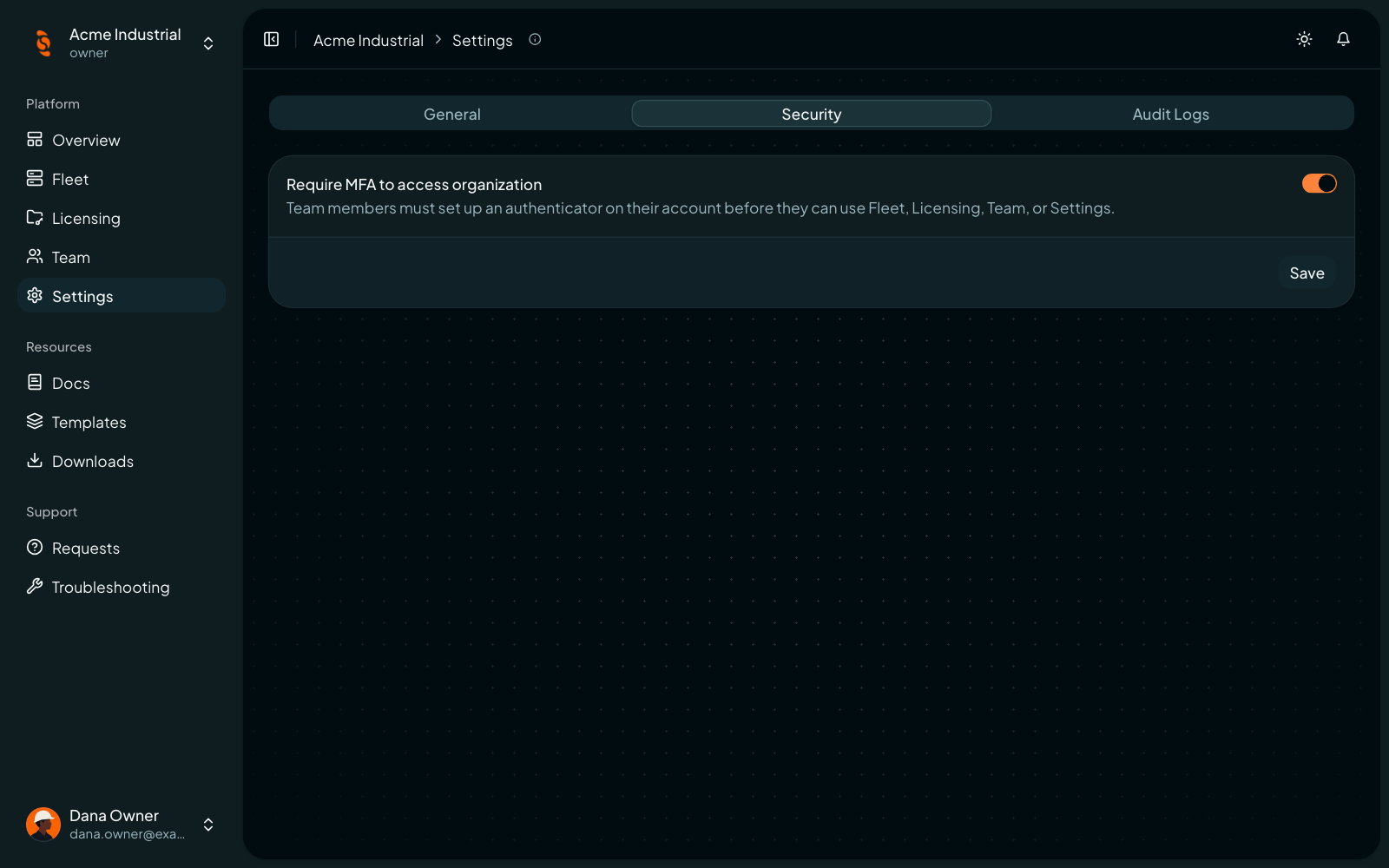Open the Team page label
This screenshot has width=1389, height=868.
pos(71,257)
